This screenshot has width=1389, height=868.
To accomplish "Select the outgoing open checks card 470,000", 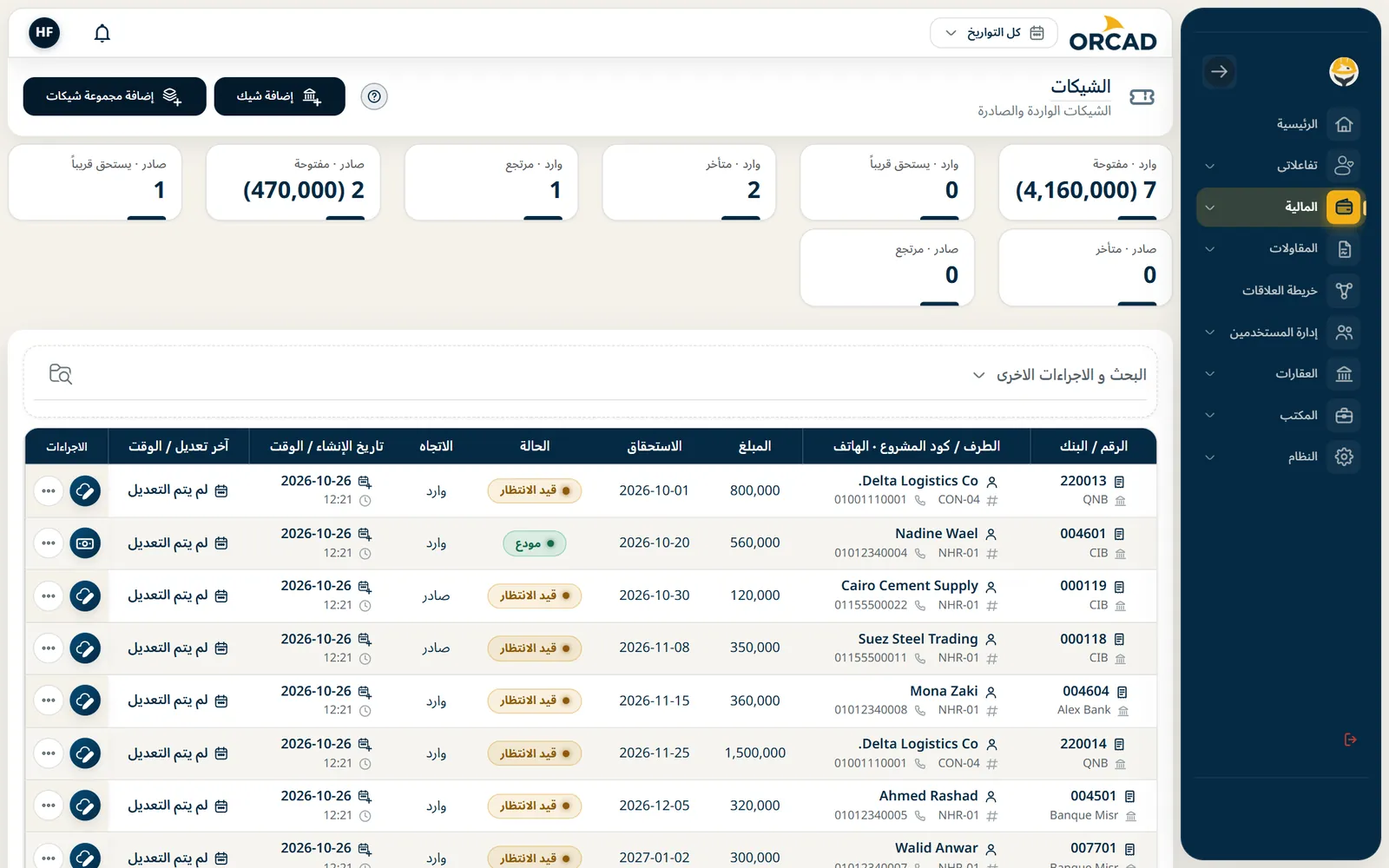I will [x=293, y=182].
